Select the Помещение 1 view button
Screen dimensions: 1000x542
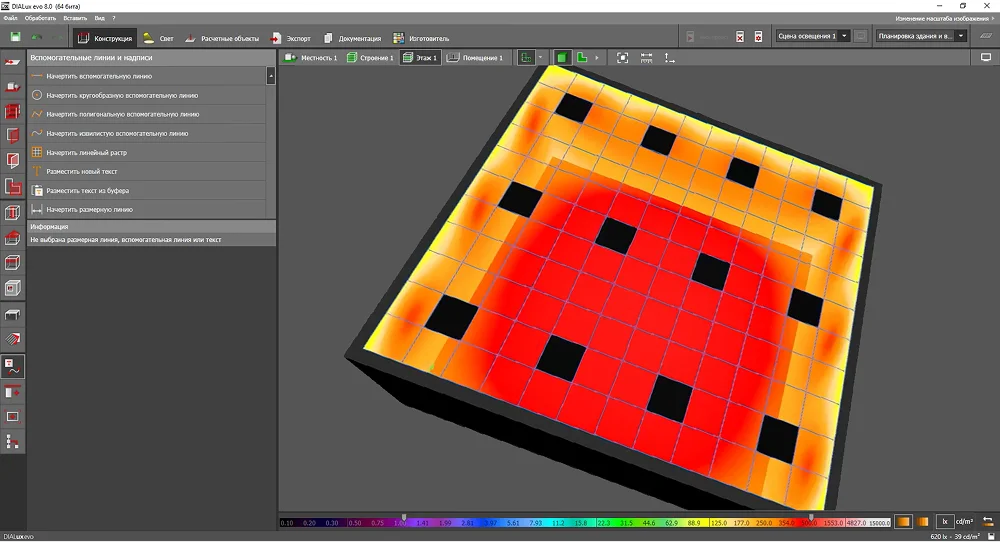[475, 58]
